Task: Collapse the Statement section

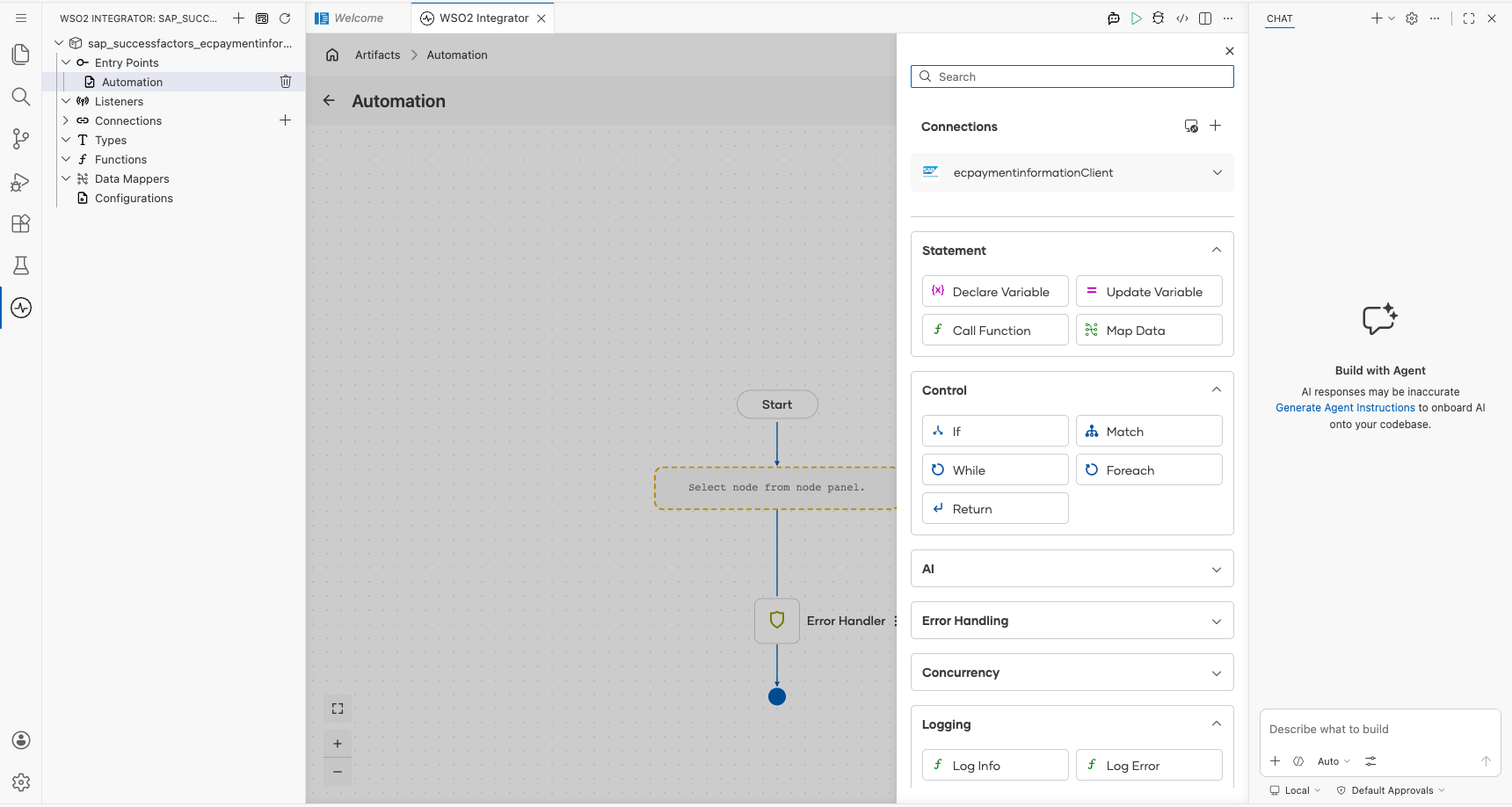Action: (1217, 250)
